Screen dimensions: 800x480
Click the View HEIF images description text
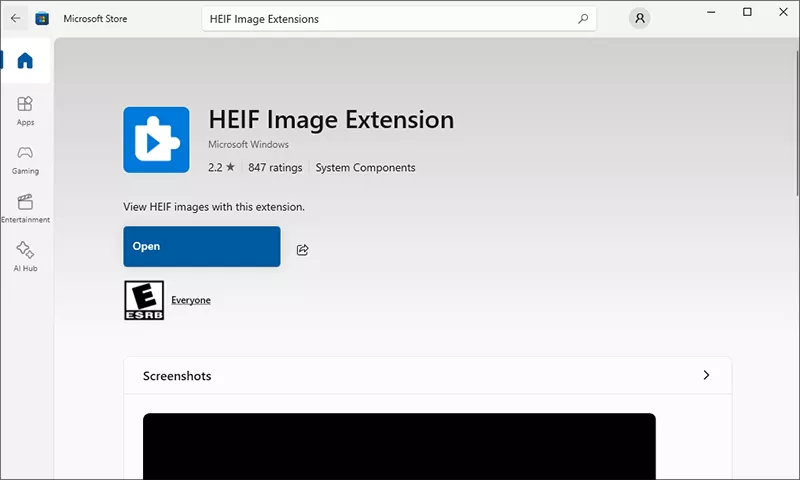tap(214, 207)
